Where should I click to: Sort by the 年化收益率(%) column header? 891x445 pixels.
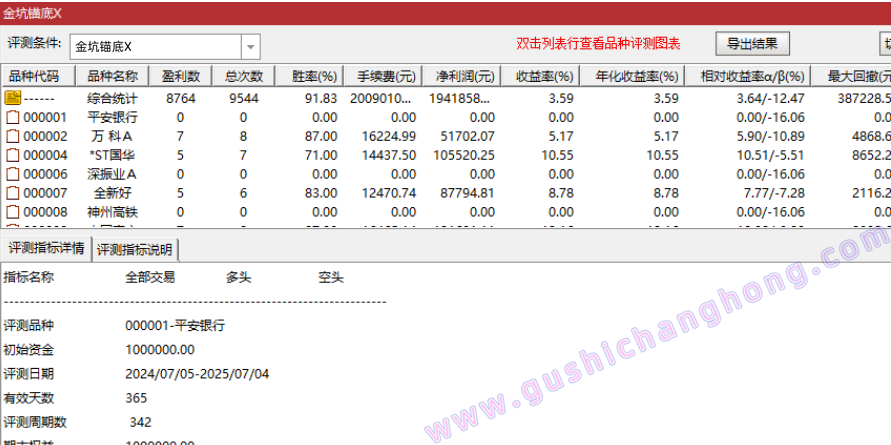click(x=632, y=76)
